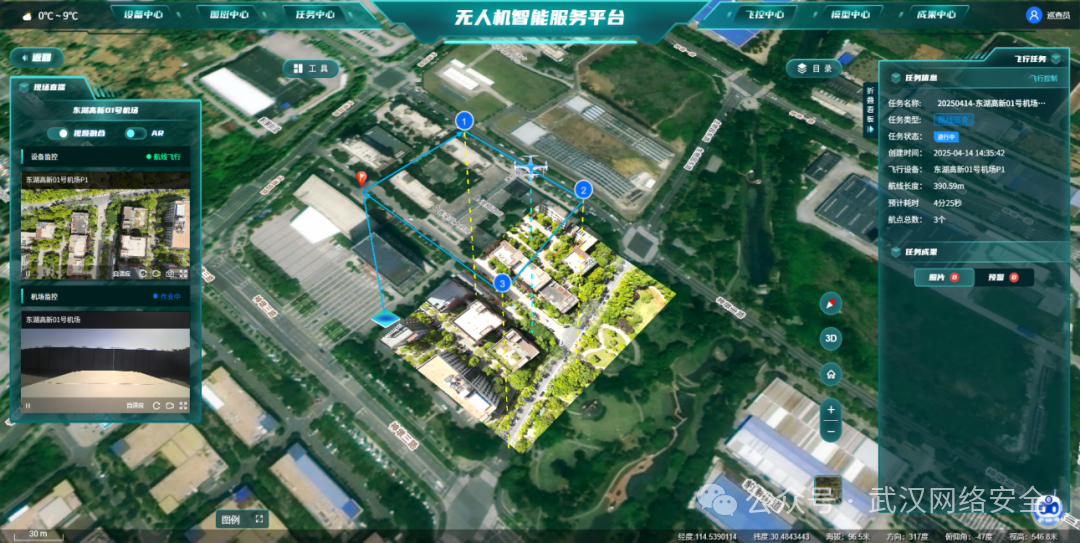Fullscreen the drone P1 video feed

pyautogui.click(x=183, y=274)
